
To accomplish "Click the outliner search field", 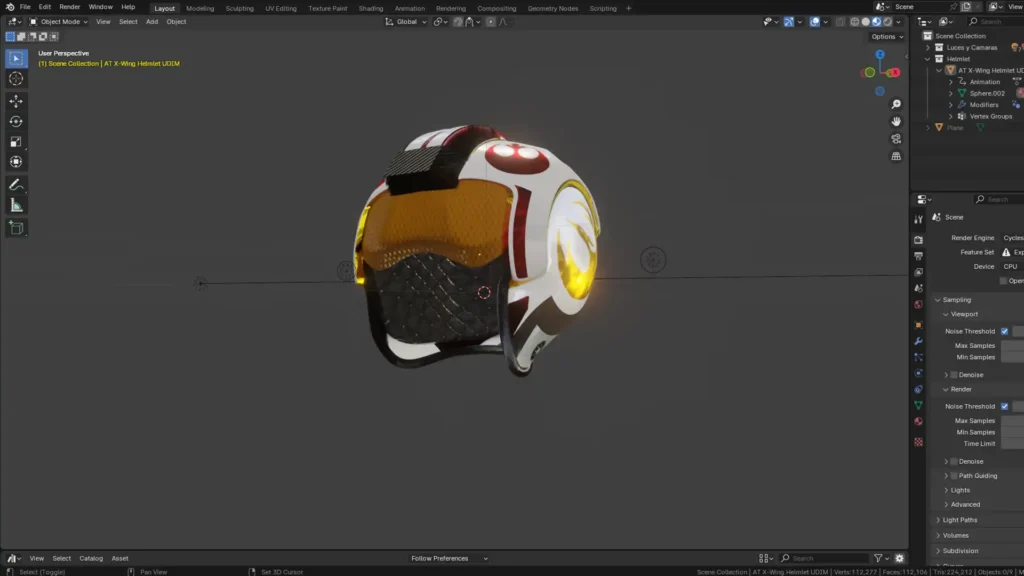I will tap(994, 21).
